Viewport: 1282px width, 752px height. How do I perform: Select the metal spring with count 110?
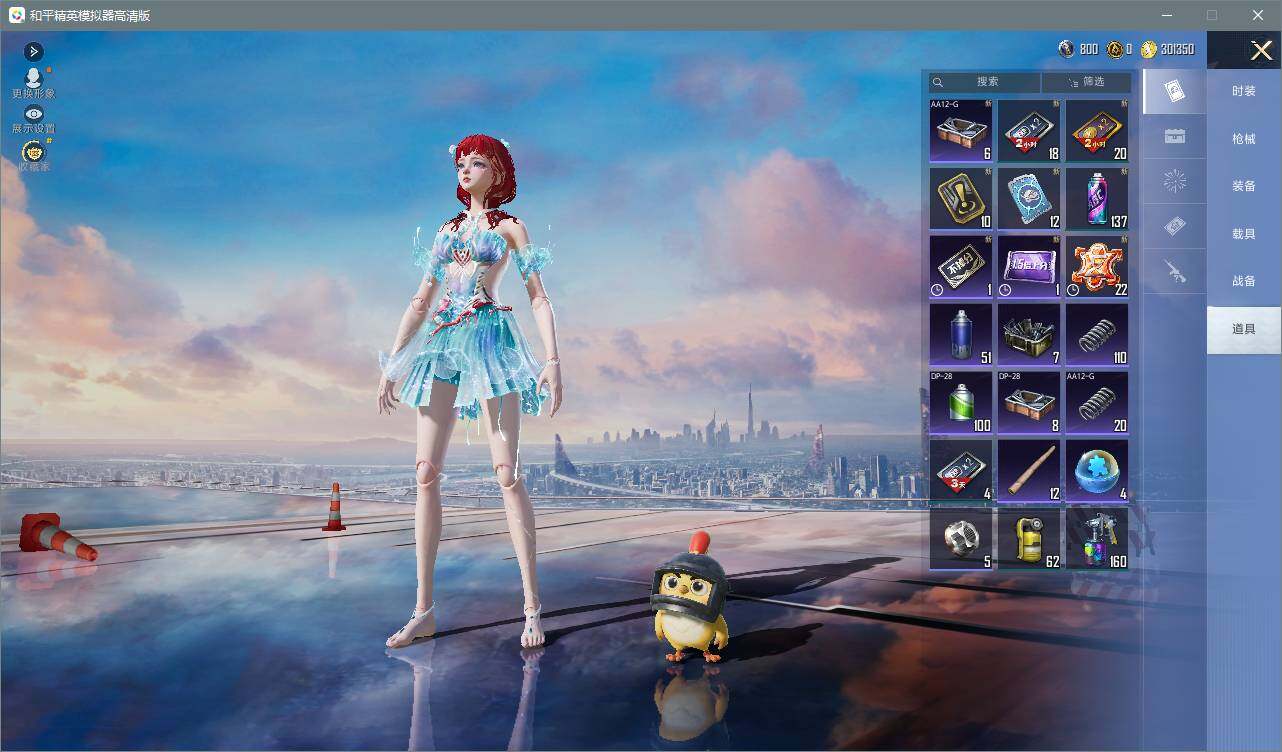pos(1097,334)
